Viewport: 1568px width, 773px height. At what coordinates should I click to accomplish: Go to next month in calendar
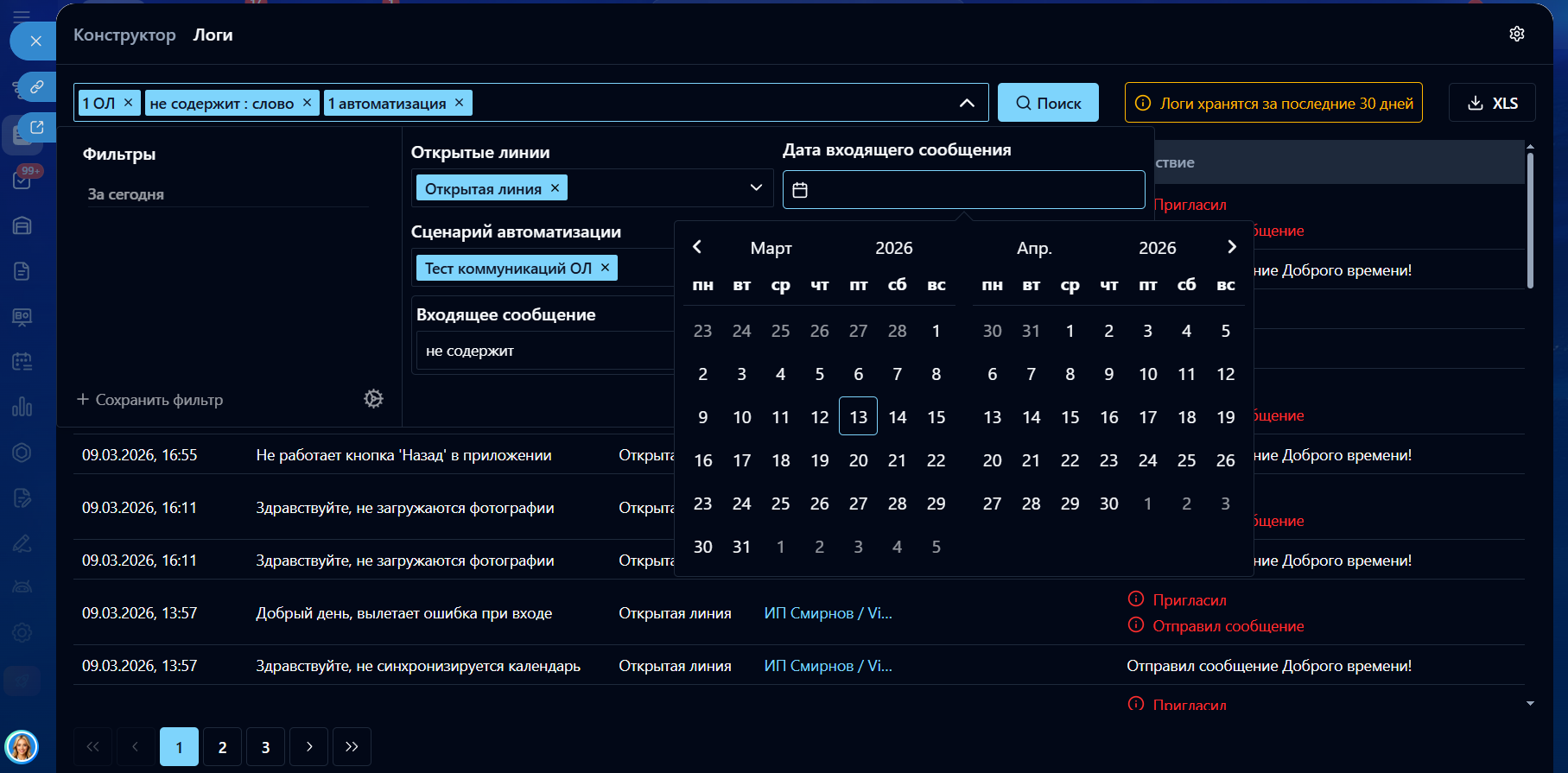click(x=1232, y=247)
